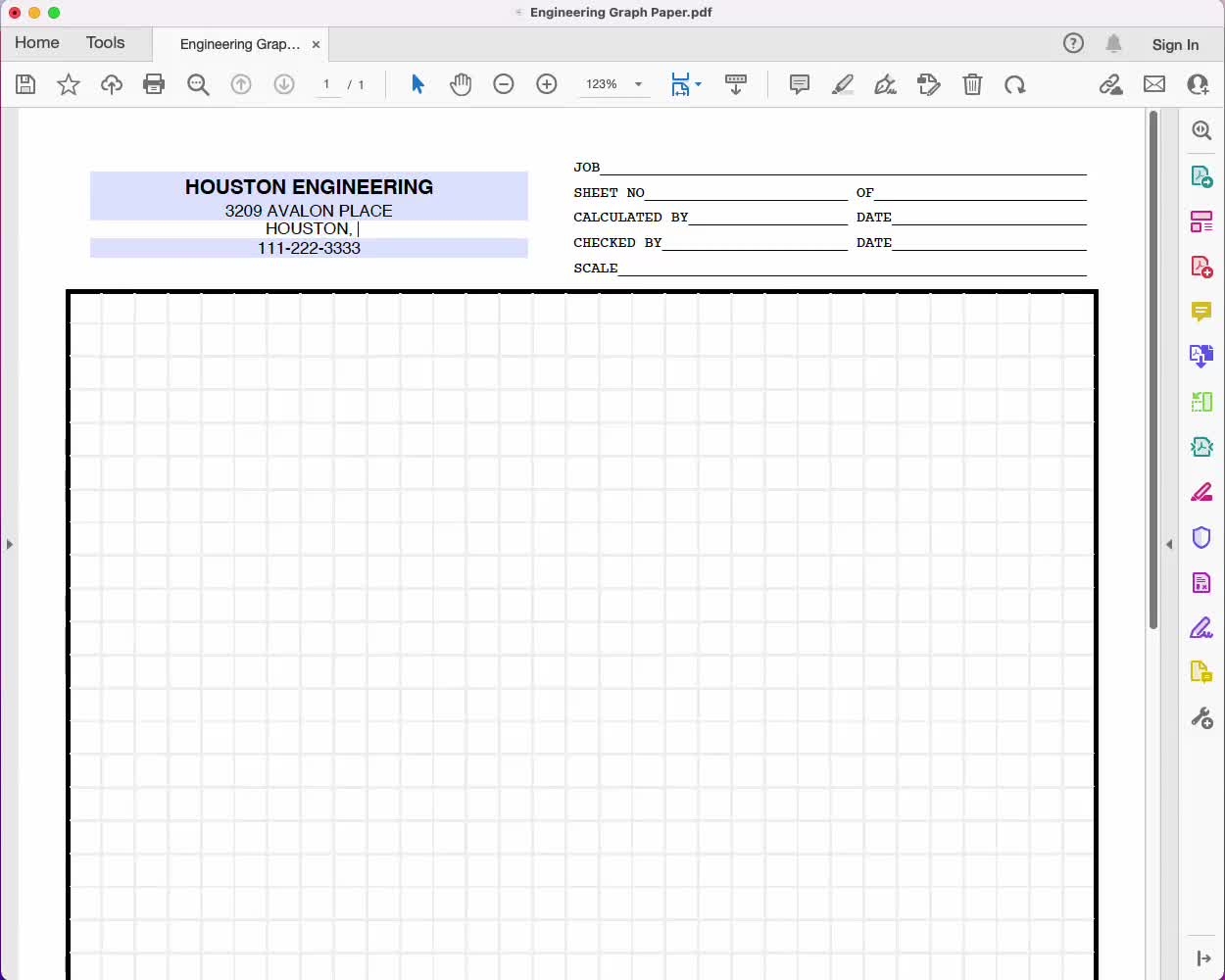This screenshot has height=980, width=1225.
Task: Select the sticky note Comment tool
Action: (x=799, y=84)
